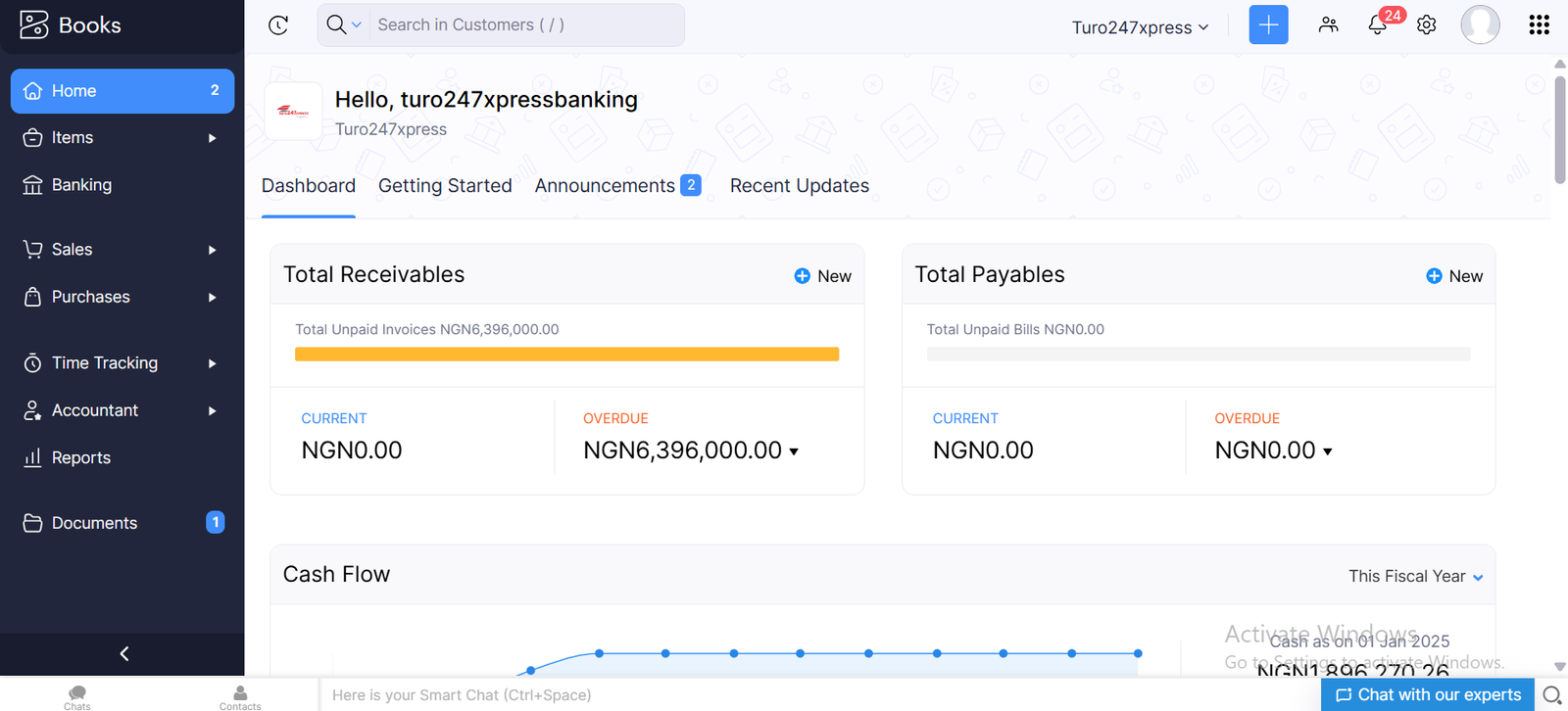1568x711 pixels.
Task: Open the user profile avatar
Action: click(x=1480, y=25)
